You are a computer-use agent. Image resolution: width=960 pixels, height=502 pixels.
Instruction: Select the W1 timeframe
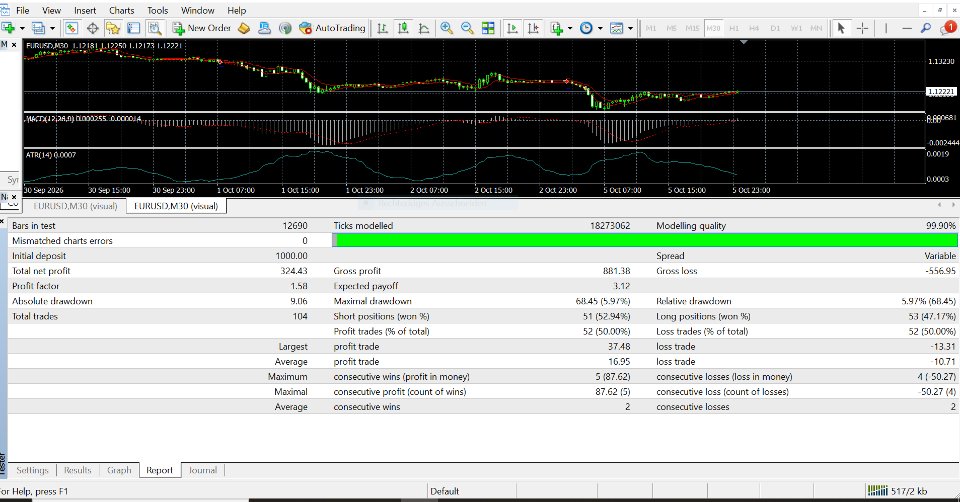pyautogui.click(x=796, y=28)
